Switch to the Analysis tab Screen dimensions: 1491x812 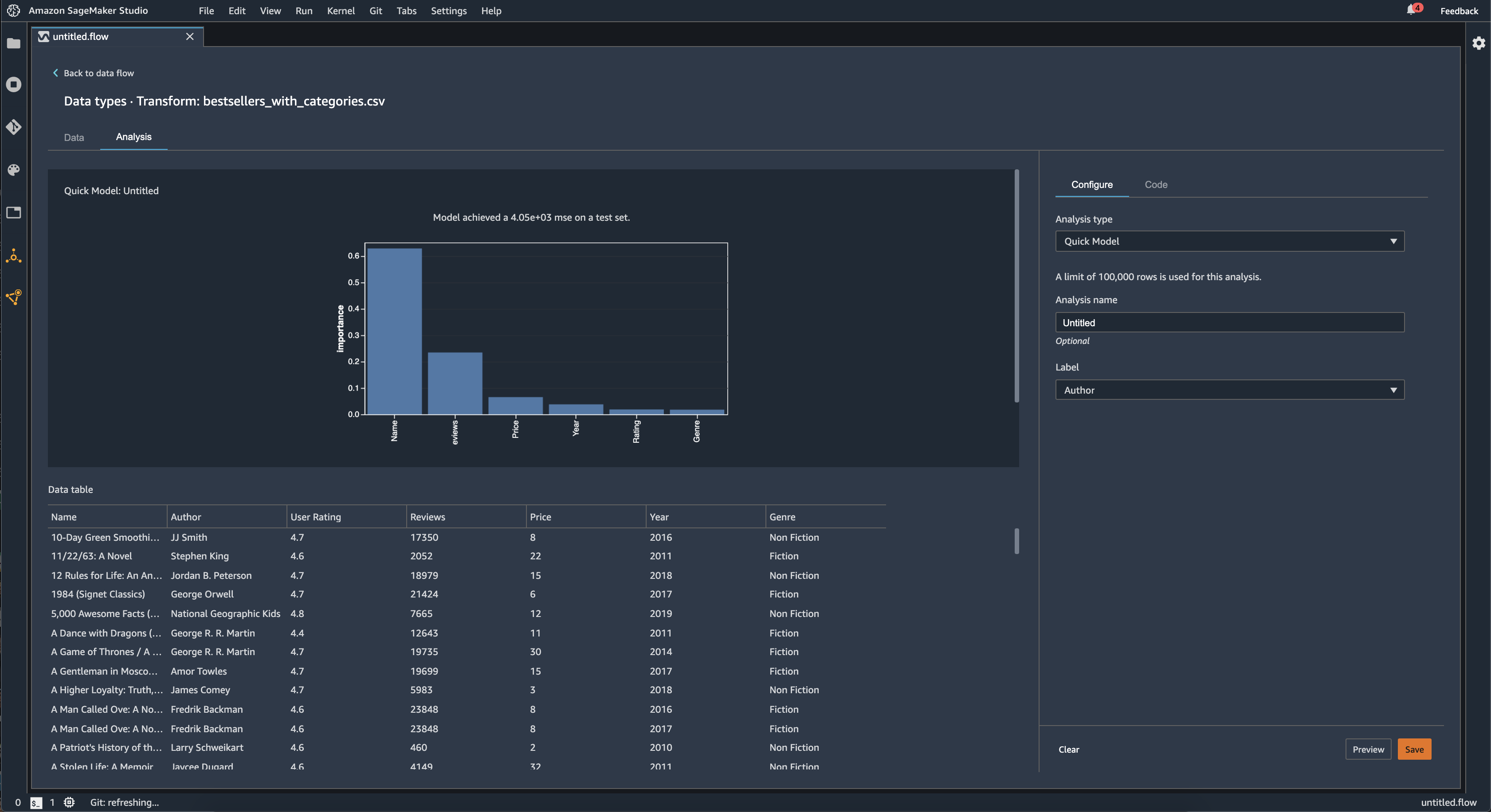[x=133, y=135]
